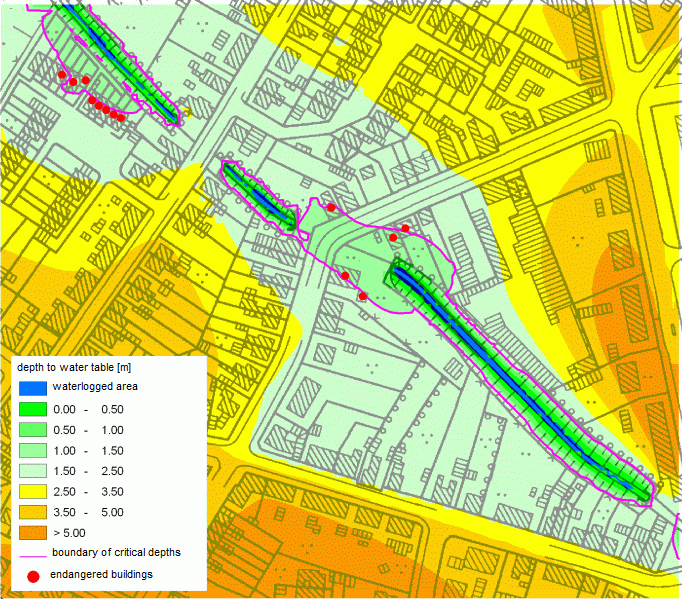The image size is (682, 599).
Task: Select the '> 5.00' legend text
Action: pos(70,533)
